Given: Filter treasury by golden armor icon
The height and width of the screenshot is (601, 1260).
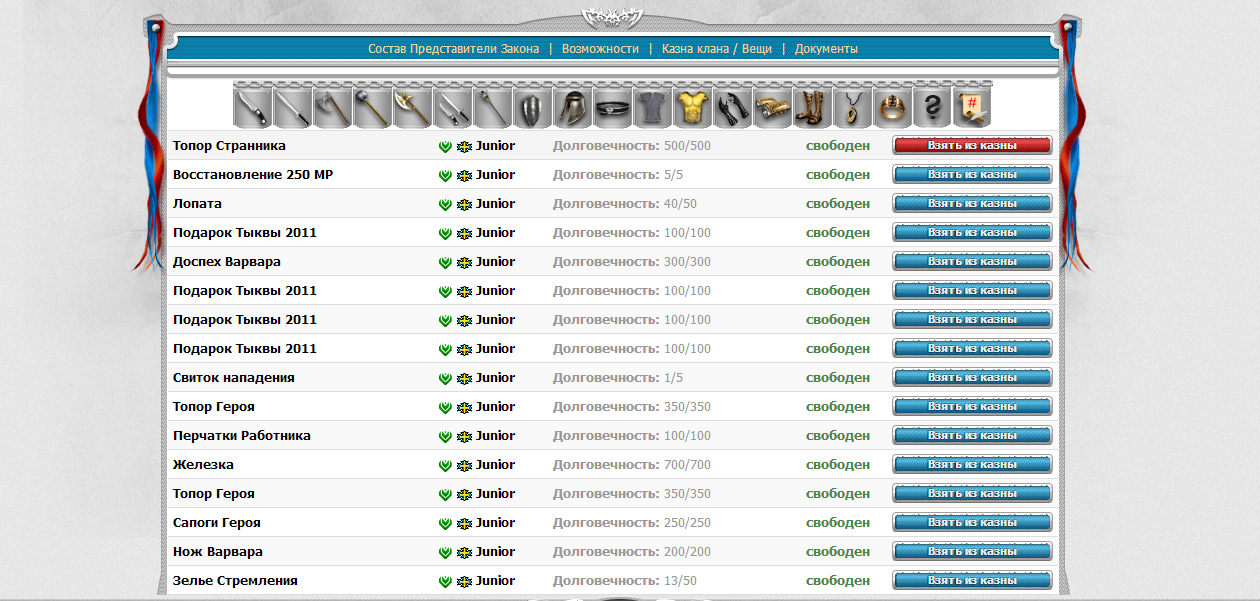Looking at the screenshot, I should pyautogui.click(x=693, y=106).
